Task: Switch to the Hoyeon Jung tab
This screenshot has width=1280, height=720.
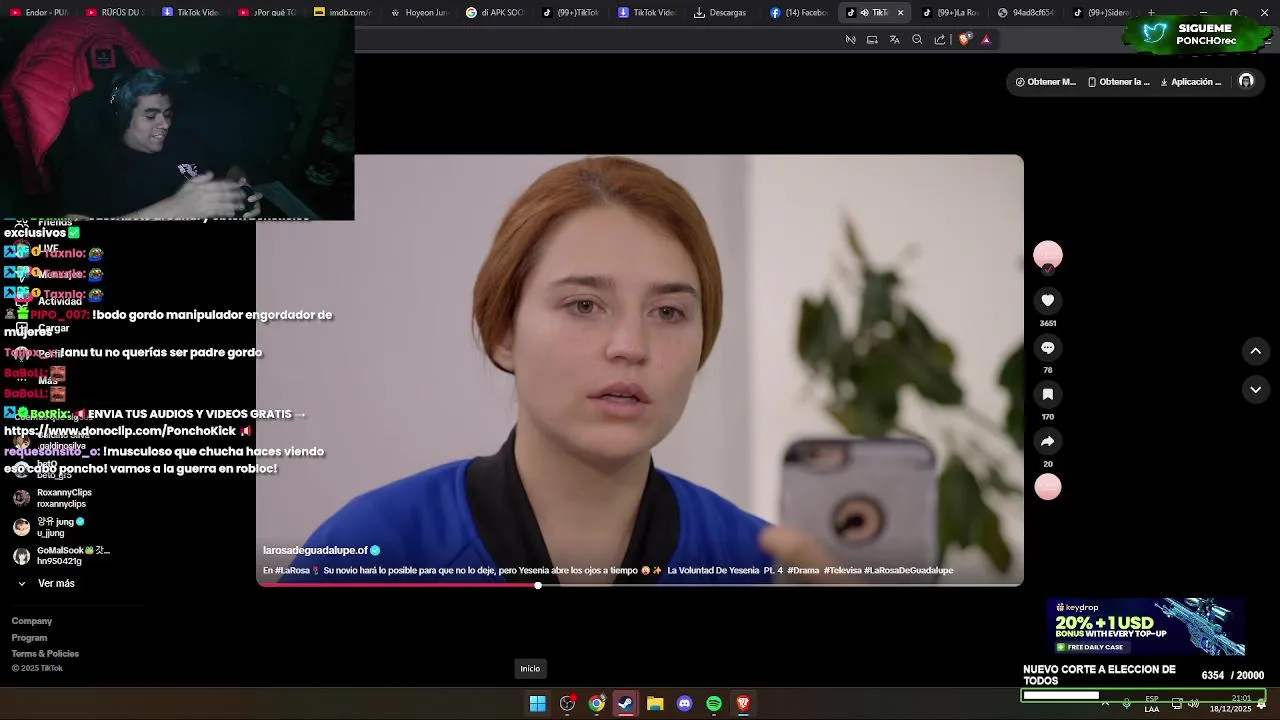Action: point(419,13)
